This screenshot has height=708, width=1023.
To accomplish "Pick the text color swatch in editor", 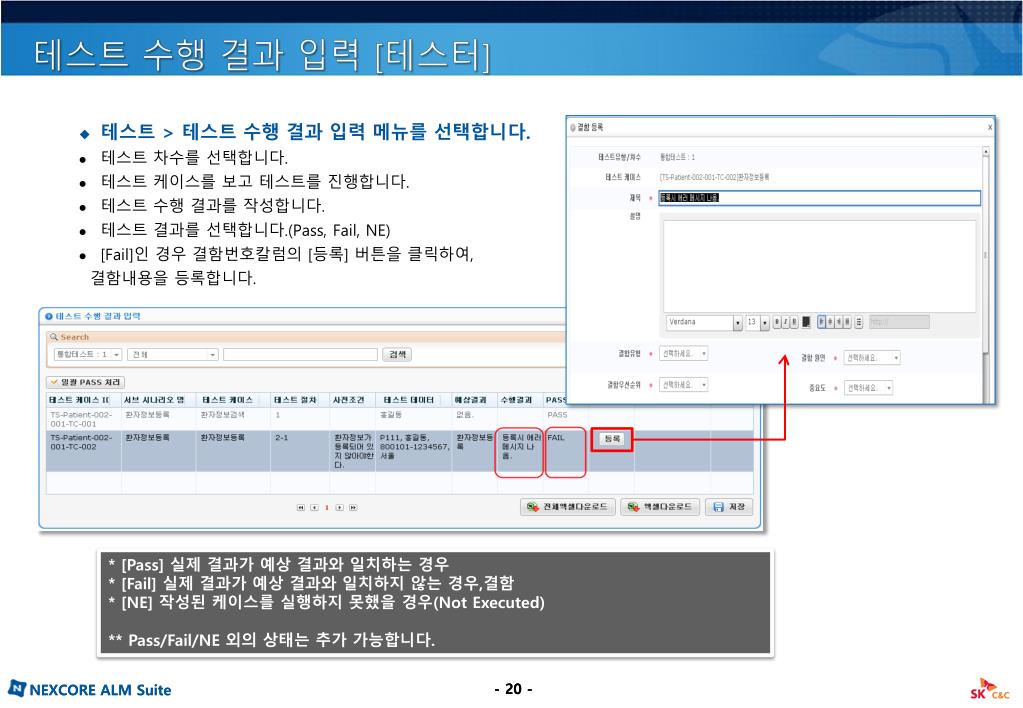I will point(807,322).
